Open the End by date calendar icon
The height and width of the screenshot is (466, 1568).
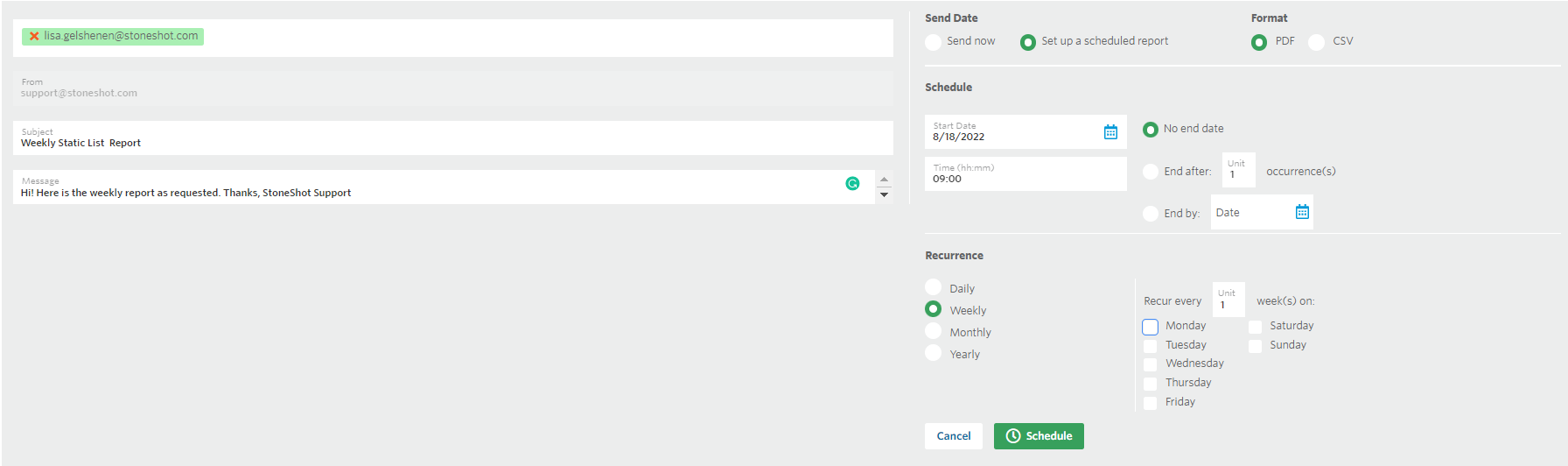coord(1302,212)
